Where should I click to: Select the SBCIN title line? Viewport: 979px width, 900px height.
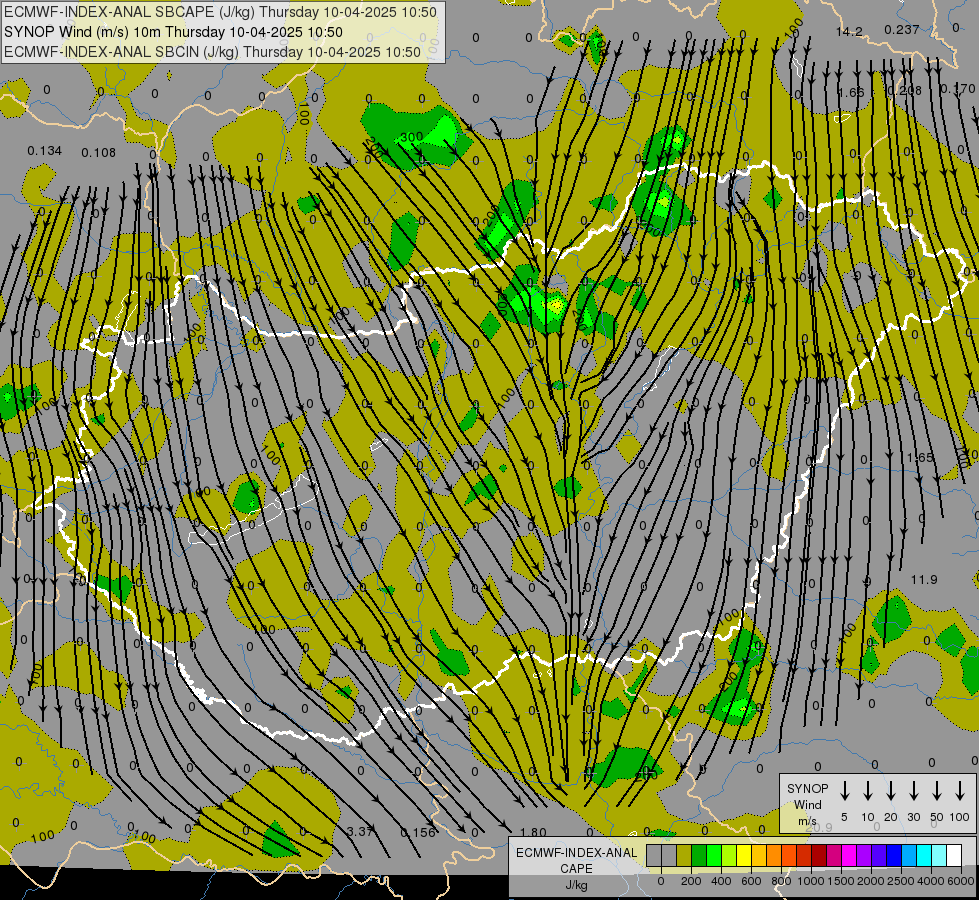(x=212, y=52)
